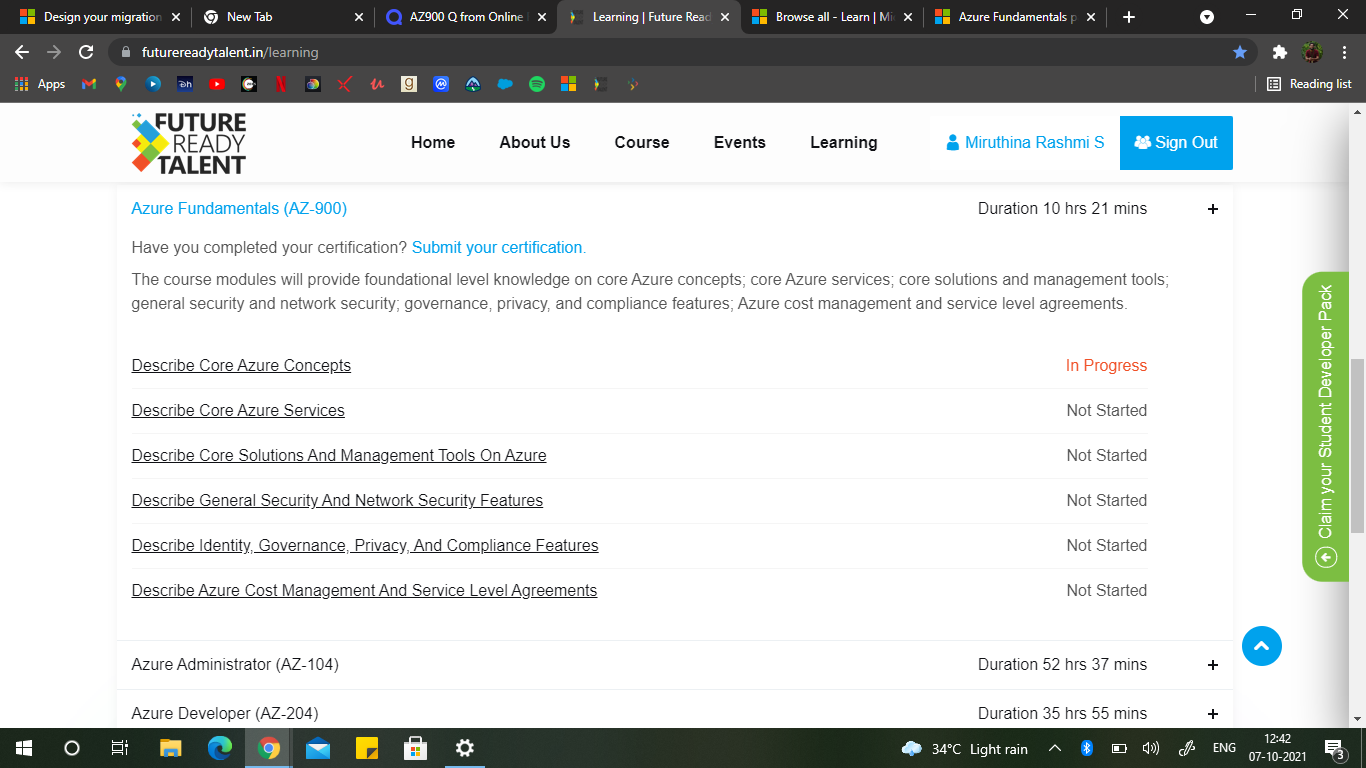
Task: Open the volume control in system tray
Action: [1151, 748]
